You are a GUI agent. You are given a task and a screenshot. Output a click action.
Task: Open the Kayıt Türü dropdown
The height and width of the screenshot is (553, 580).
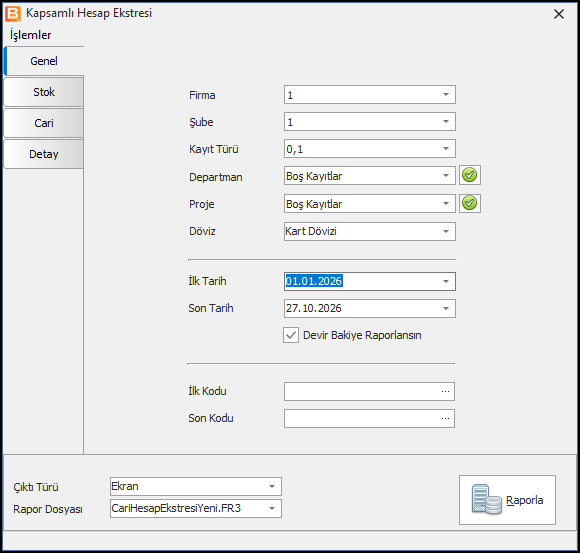tap(446, 149)
